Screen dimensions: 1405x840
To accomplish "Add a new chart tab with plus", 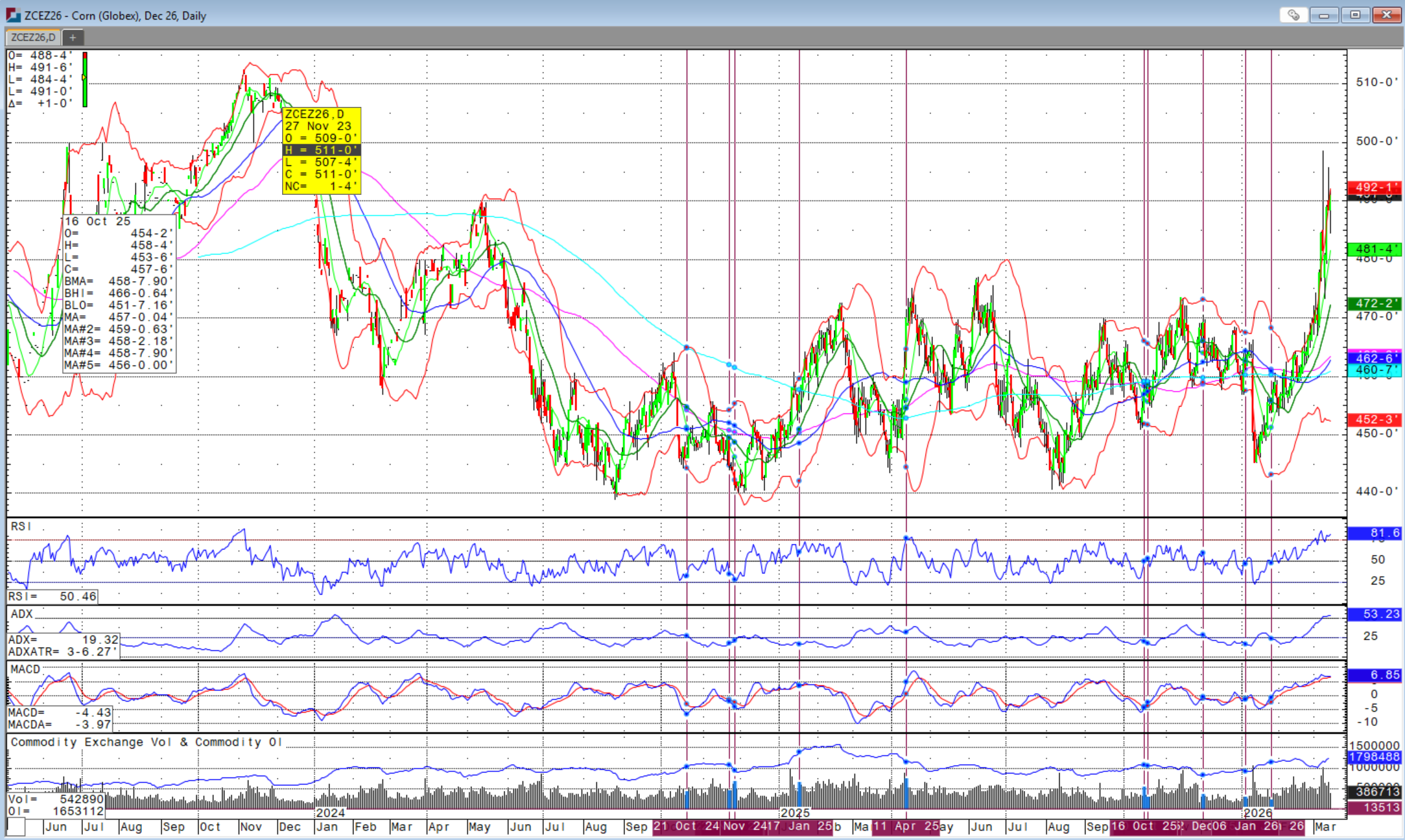I will coord(73,37).
